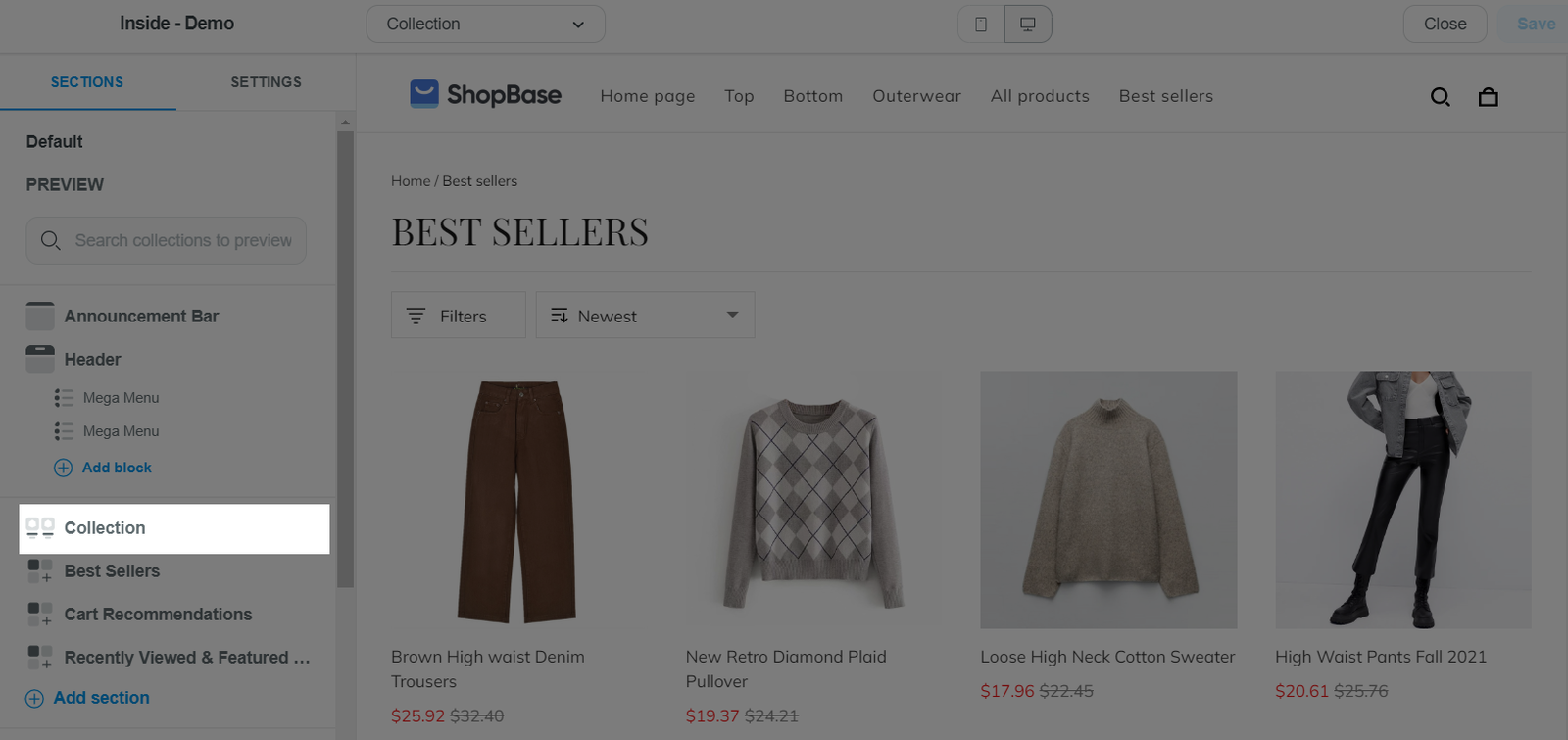Click the $17.96 sale price
The image size is (1568, 740).
[x=1007, y=692]
